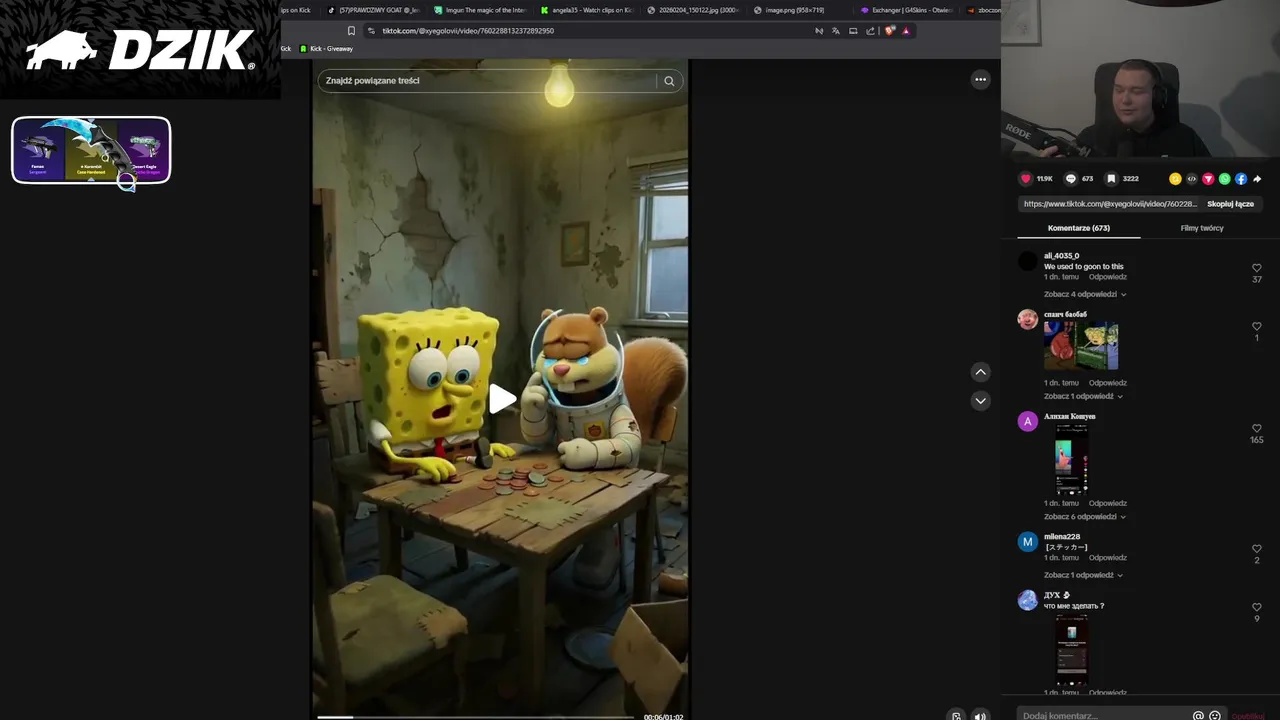Reply to milena228's comment

pos(1108,558)
